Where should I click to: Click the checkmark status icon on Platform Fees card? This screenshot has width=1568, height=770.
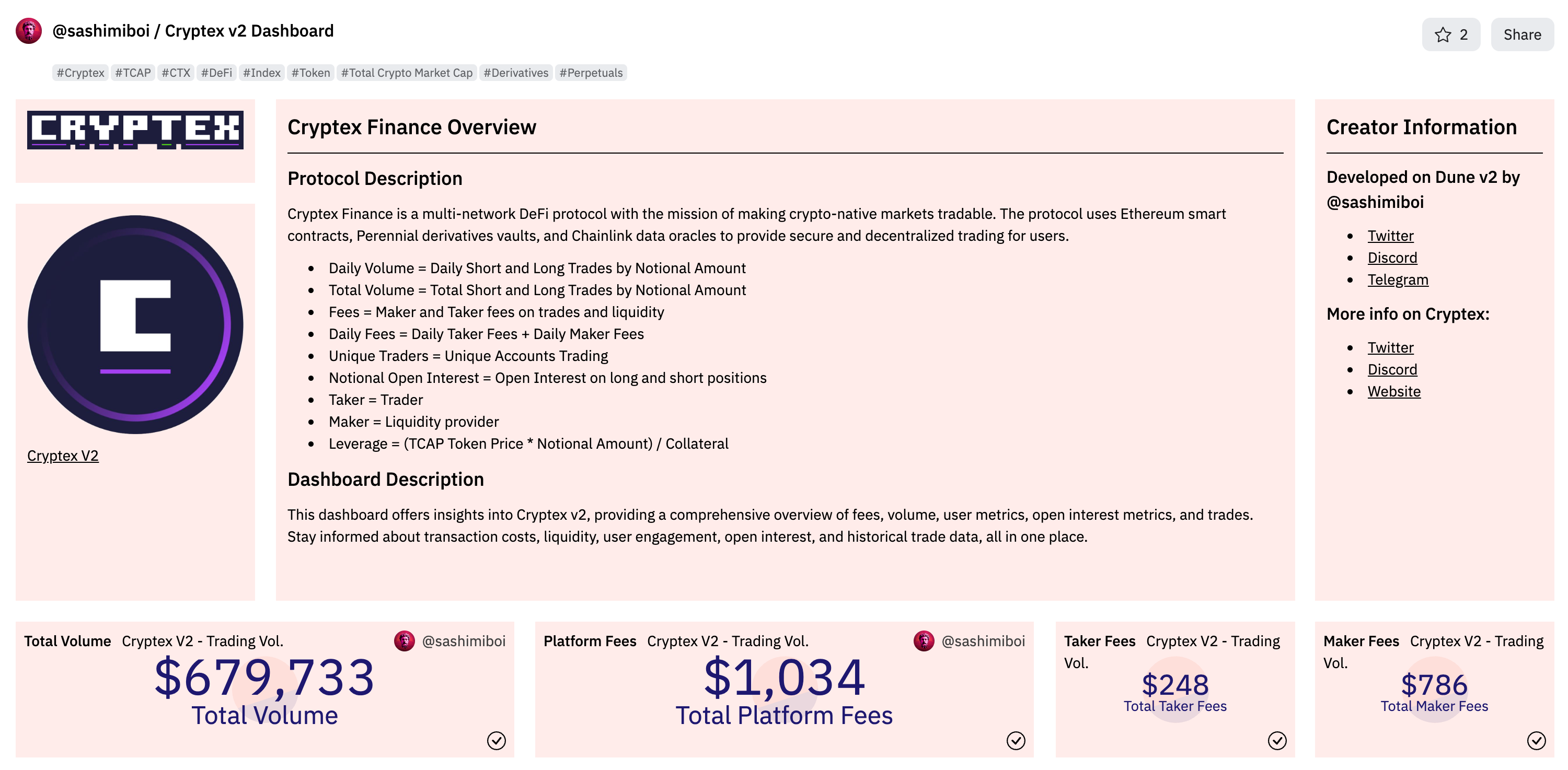1016,741
